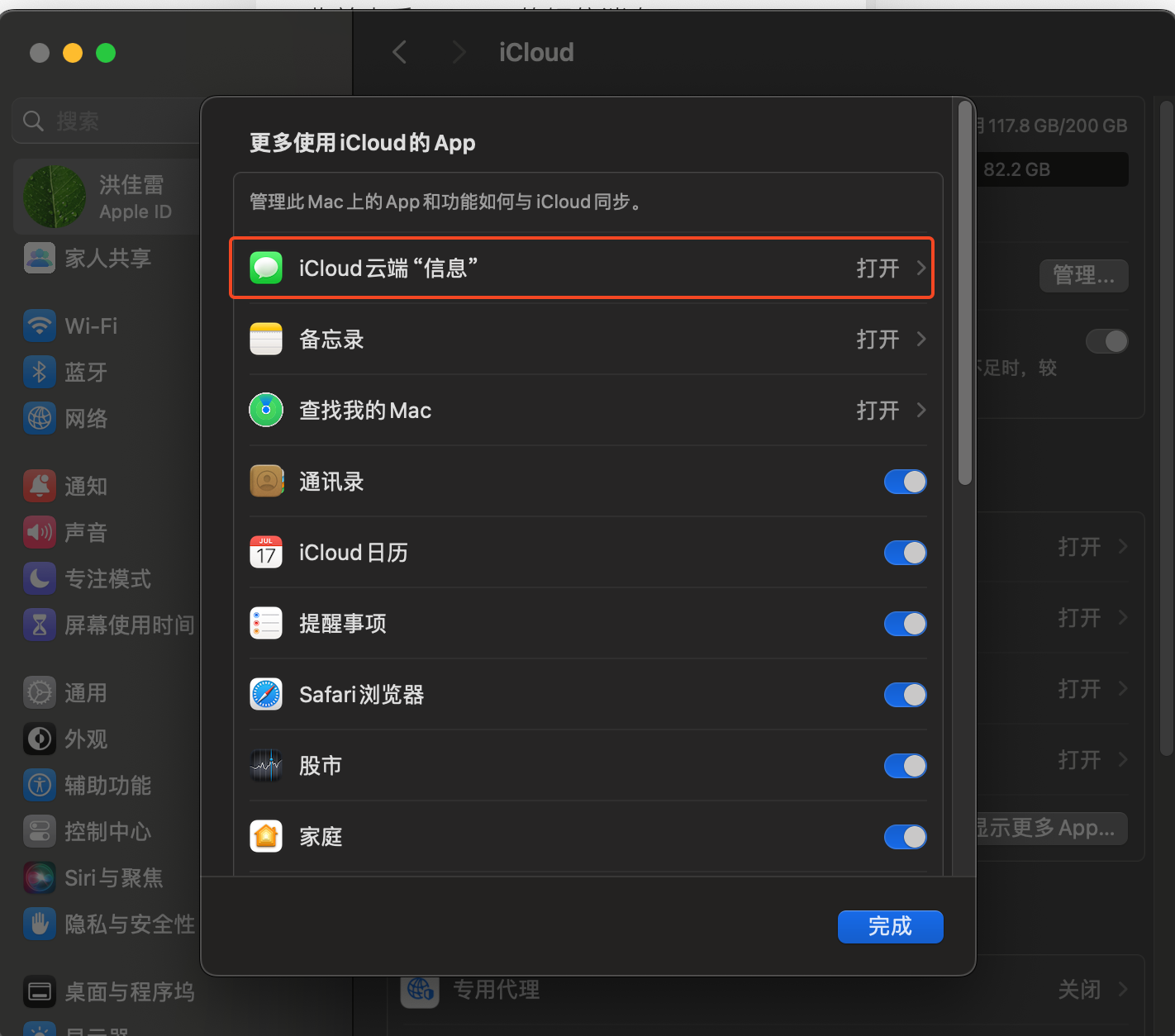Click 打开 label in 备忘录 row
1175x1036 pixels.
[878, 339]
